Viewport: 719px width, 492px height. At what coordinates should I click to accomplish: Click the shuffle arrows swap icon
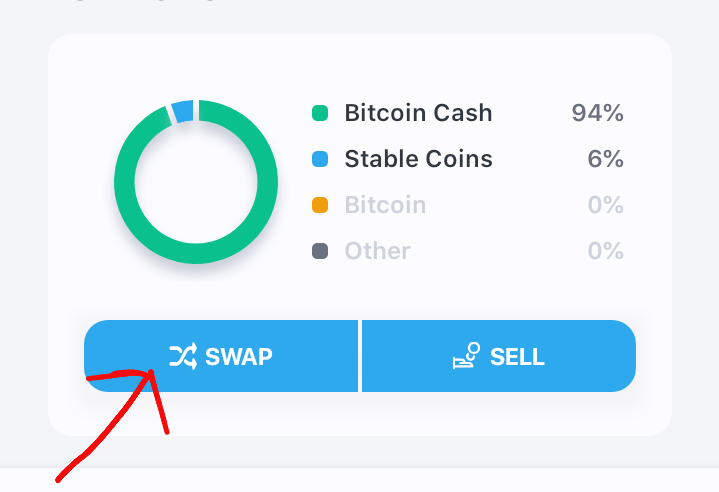click(x=183, y=356)
